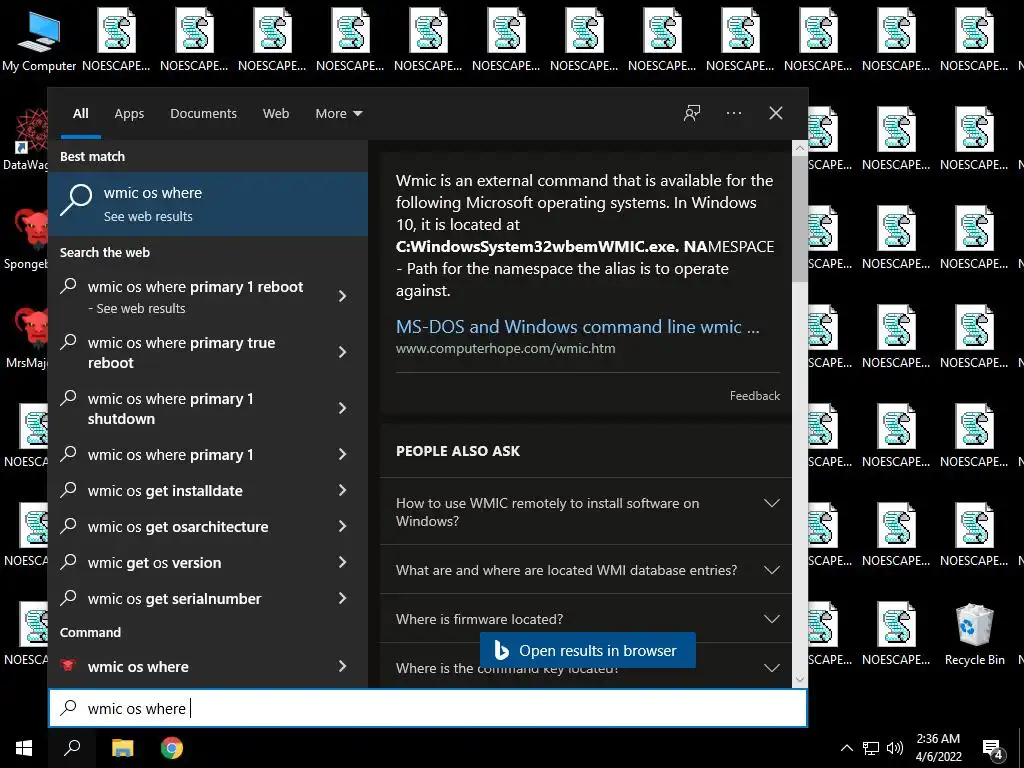
Task: Close the search panel with X
Action: coord(776,113)
